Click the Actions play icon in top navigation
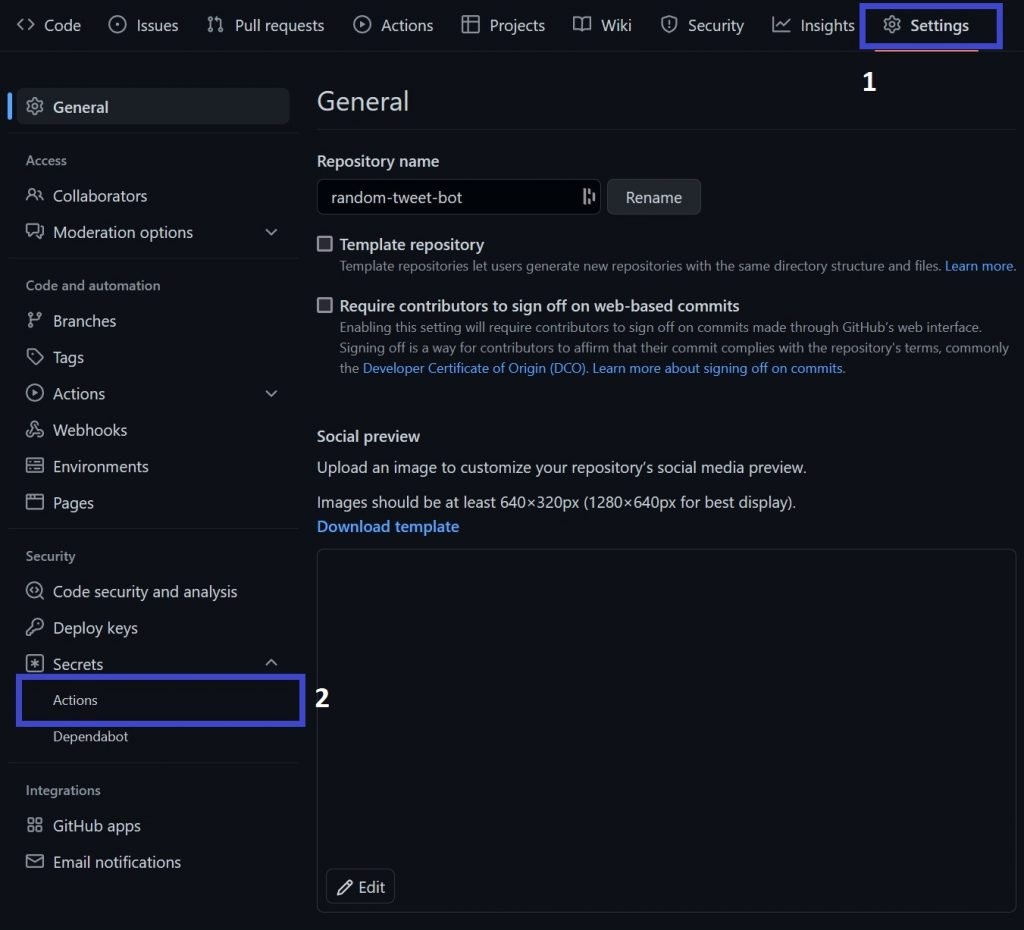This screenshot has height=930, width=1024. (x=362, y=25)
